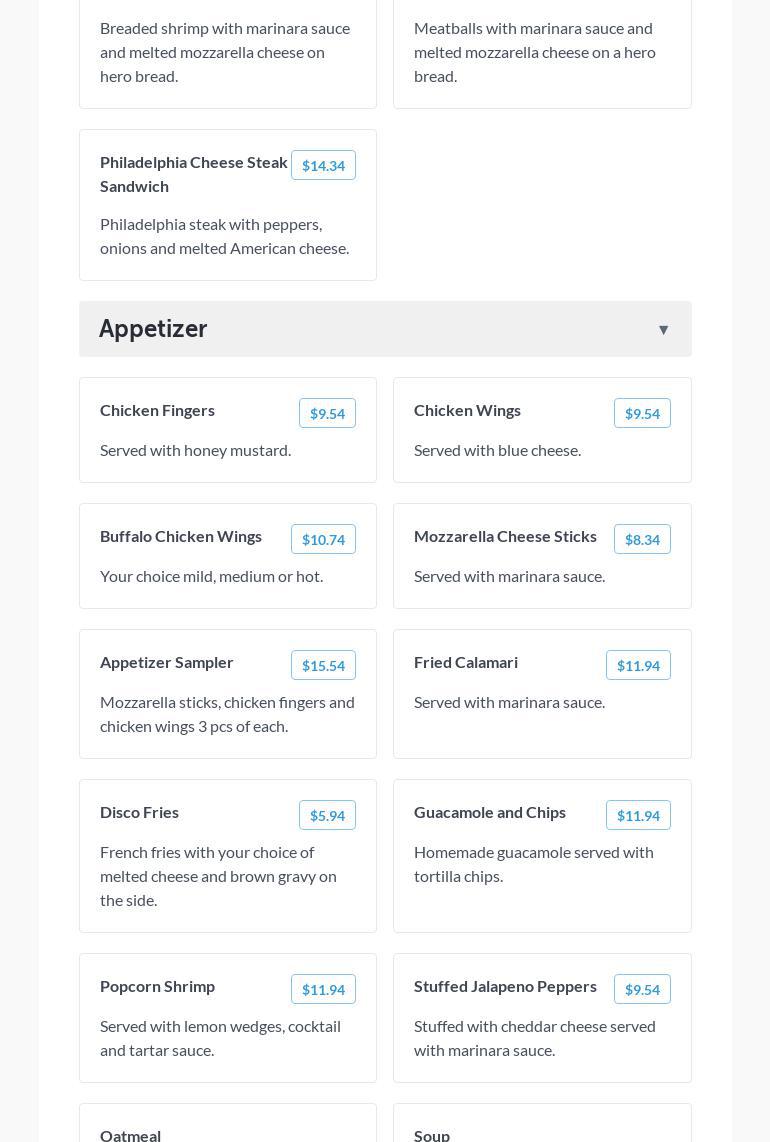Open the Appetizer Sampler item title
The height and width of the screenshot is (1142, 770).
(167, 662)
